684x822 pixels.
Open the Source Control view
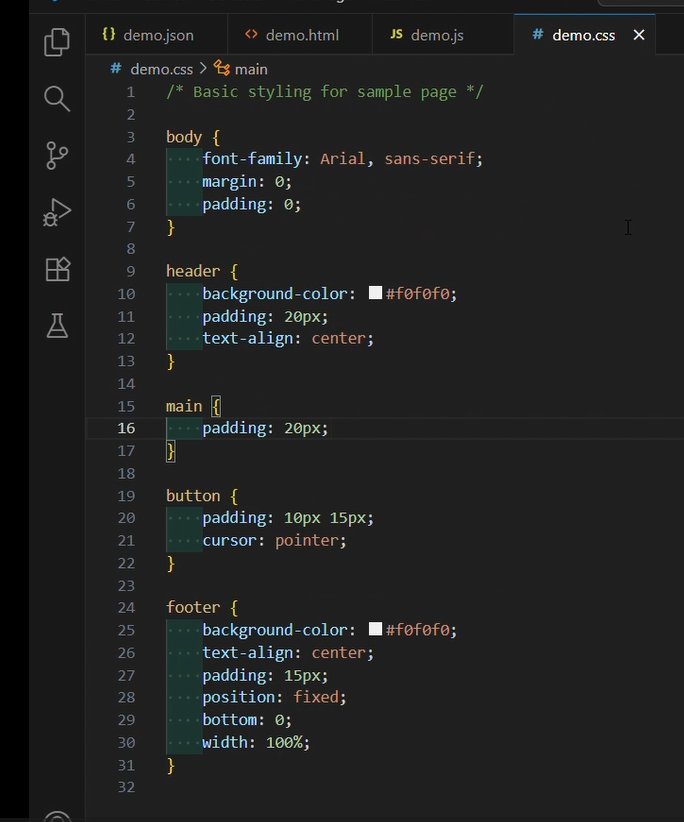[57, 155]
